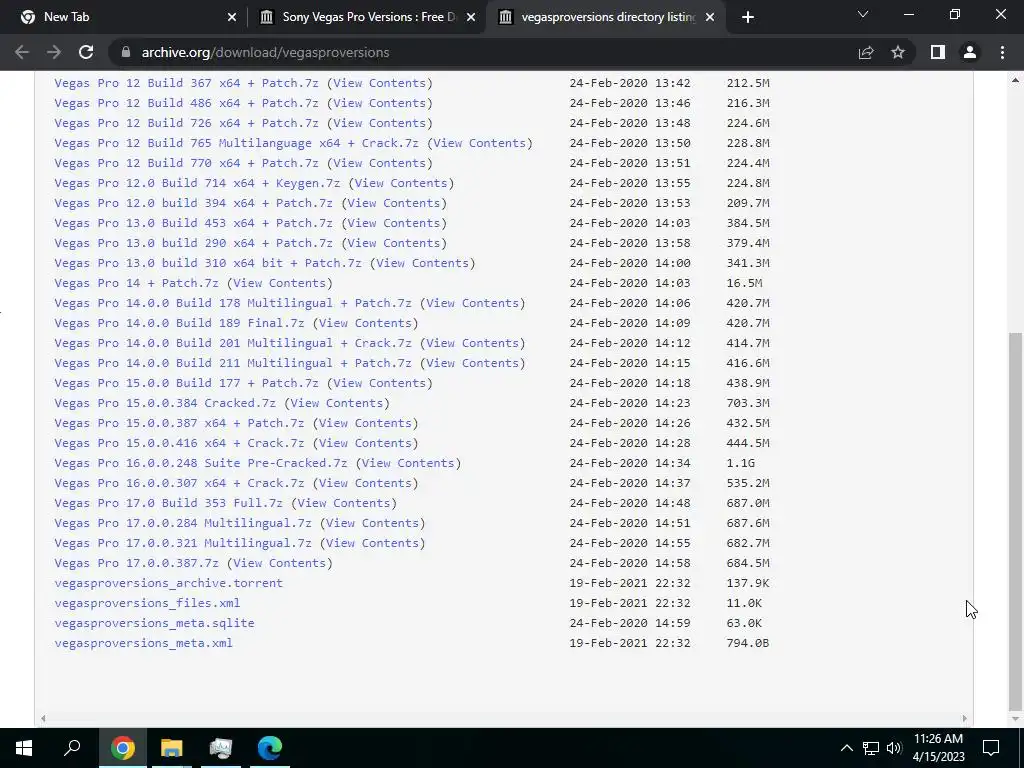Download Vegas Pro 17.0.0.387.7z
1024x768 pixels.
pyautogui.click(x=136, y=563)
